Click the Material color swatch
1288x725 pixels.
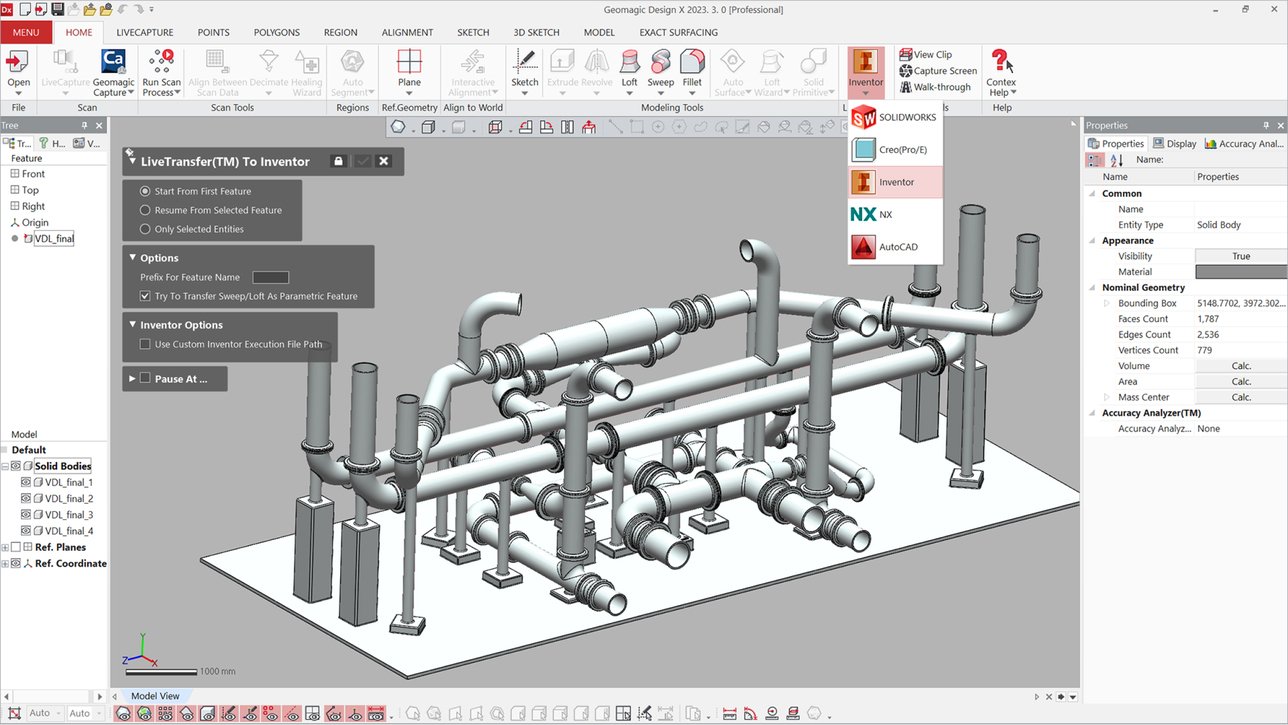click(1241, 272)
